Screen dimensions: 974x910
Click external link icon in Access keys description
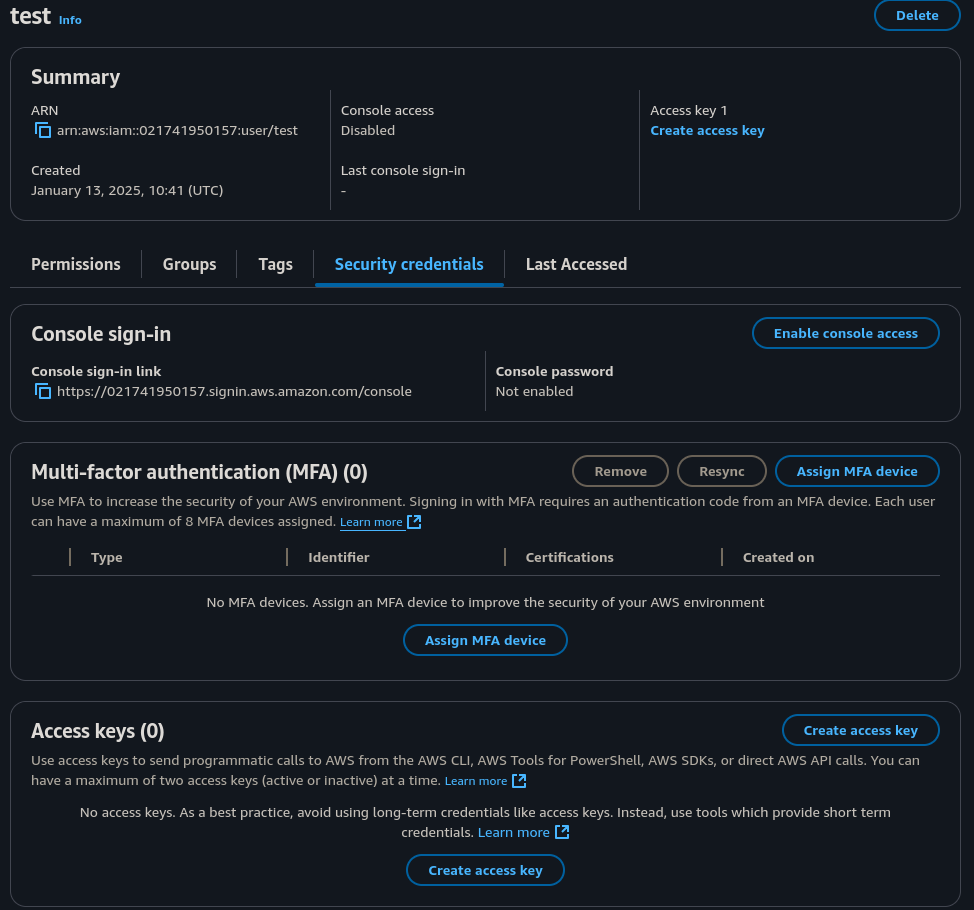point(519,781)
